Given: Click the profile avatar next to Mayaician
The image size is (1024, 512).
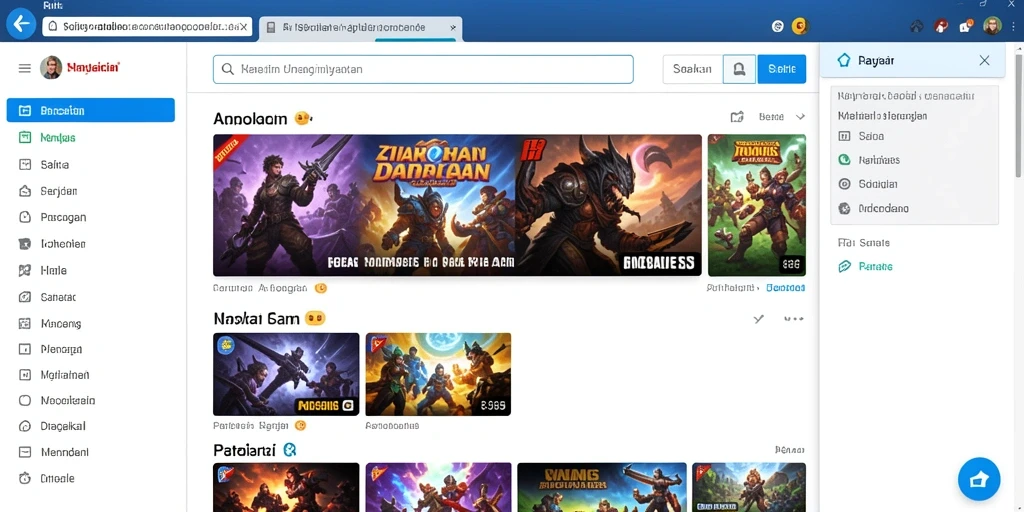Looking at the screenshot, I should point(51,67).
